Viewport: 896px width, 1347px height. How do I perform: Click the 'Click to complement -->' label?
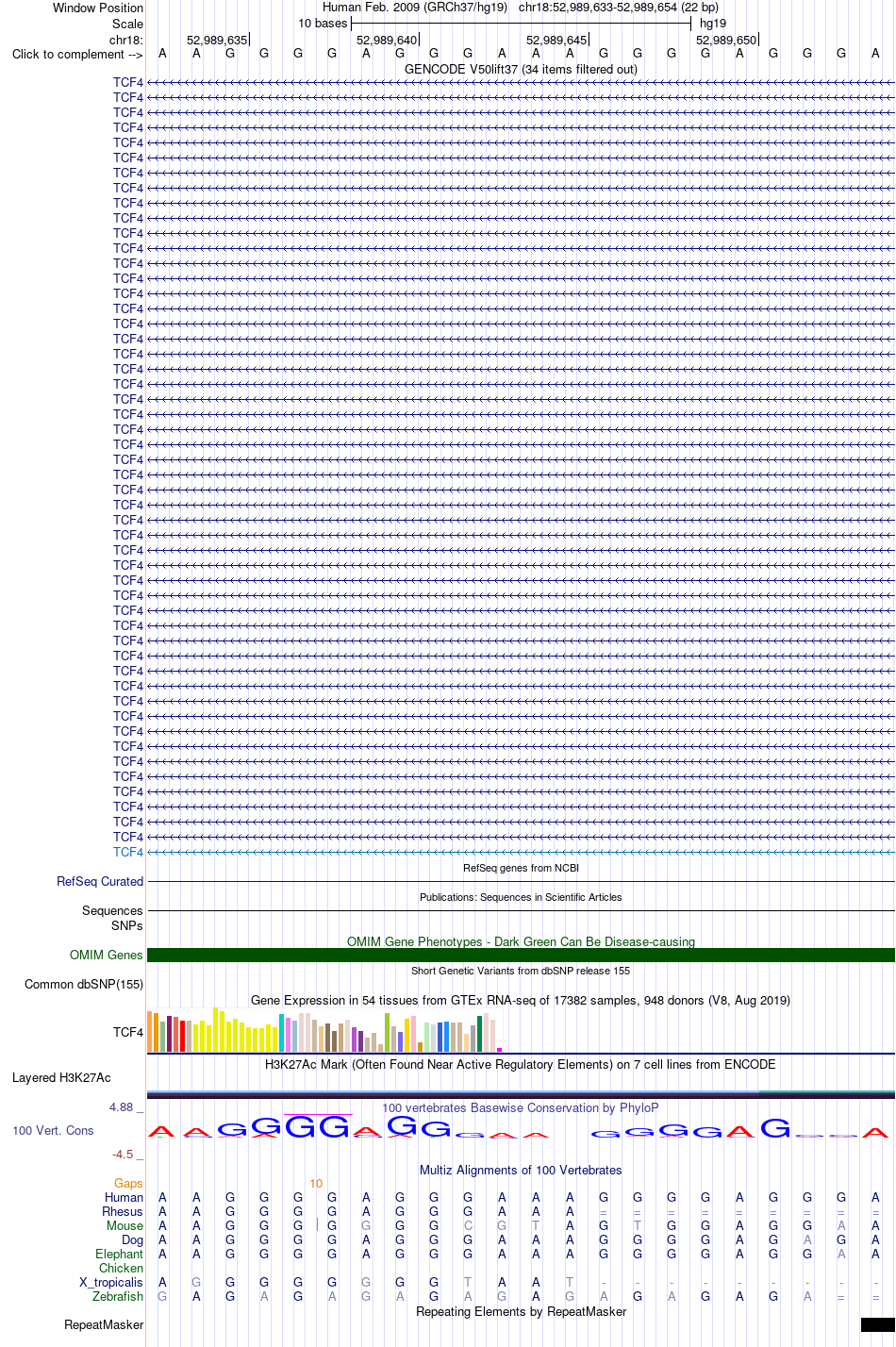coord(77,54)
